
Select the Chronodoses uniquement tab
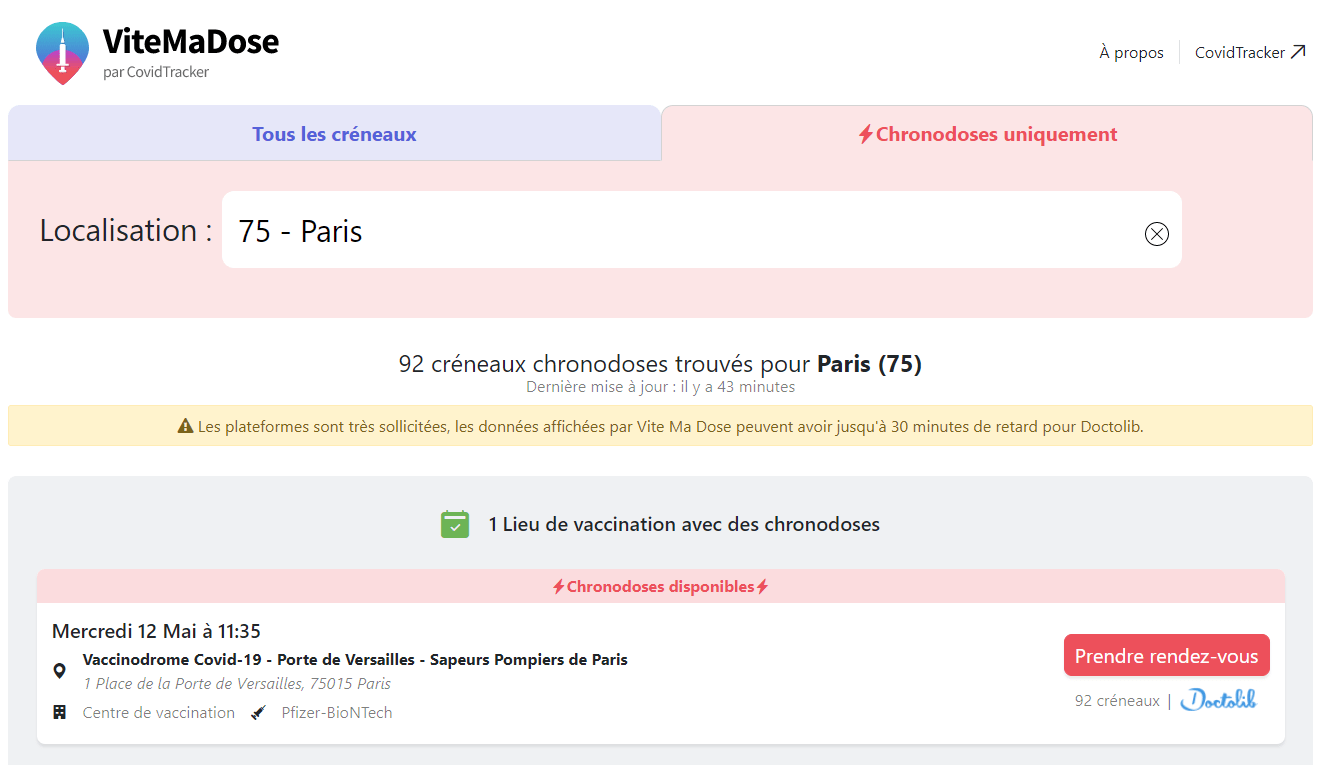(987, 133)
